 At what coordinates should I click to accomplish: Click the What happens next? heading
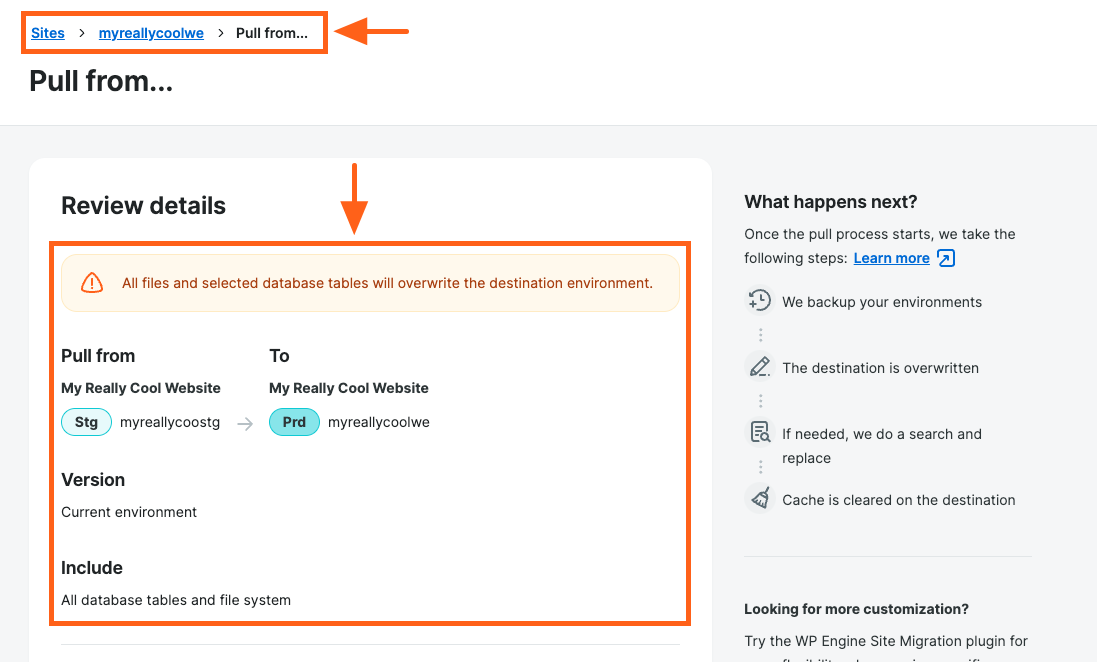click(831, 202)
